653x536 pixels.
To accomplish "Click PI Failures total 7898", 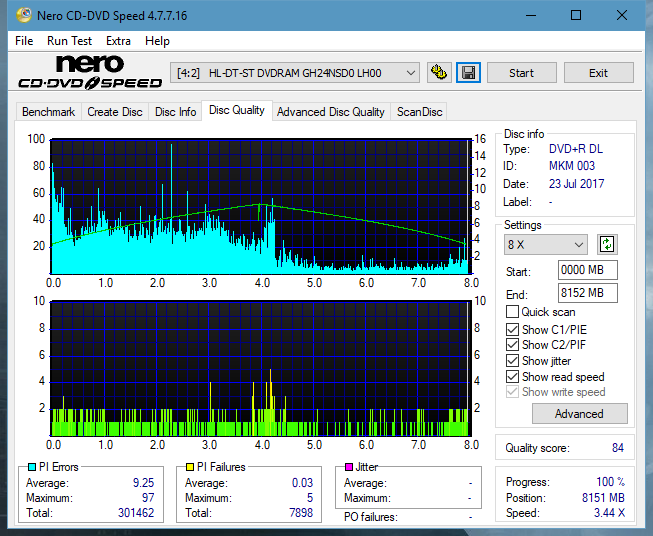I will coord(301,513).
